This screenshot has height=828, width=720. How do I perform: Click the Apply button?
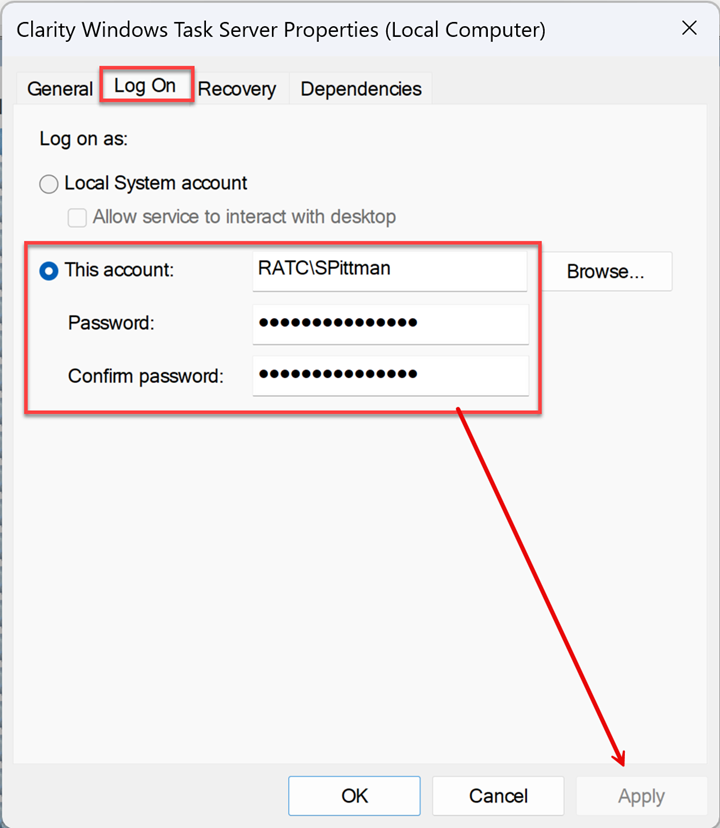(x=641, y=796)
